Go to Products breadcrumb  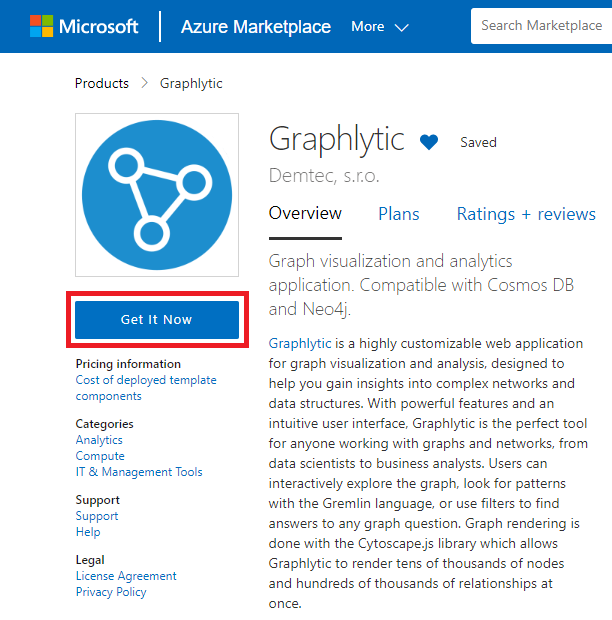click(x=102, y=83)
